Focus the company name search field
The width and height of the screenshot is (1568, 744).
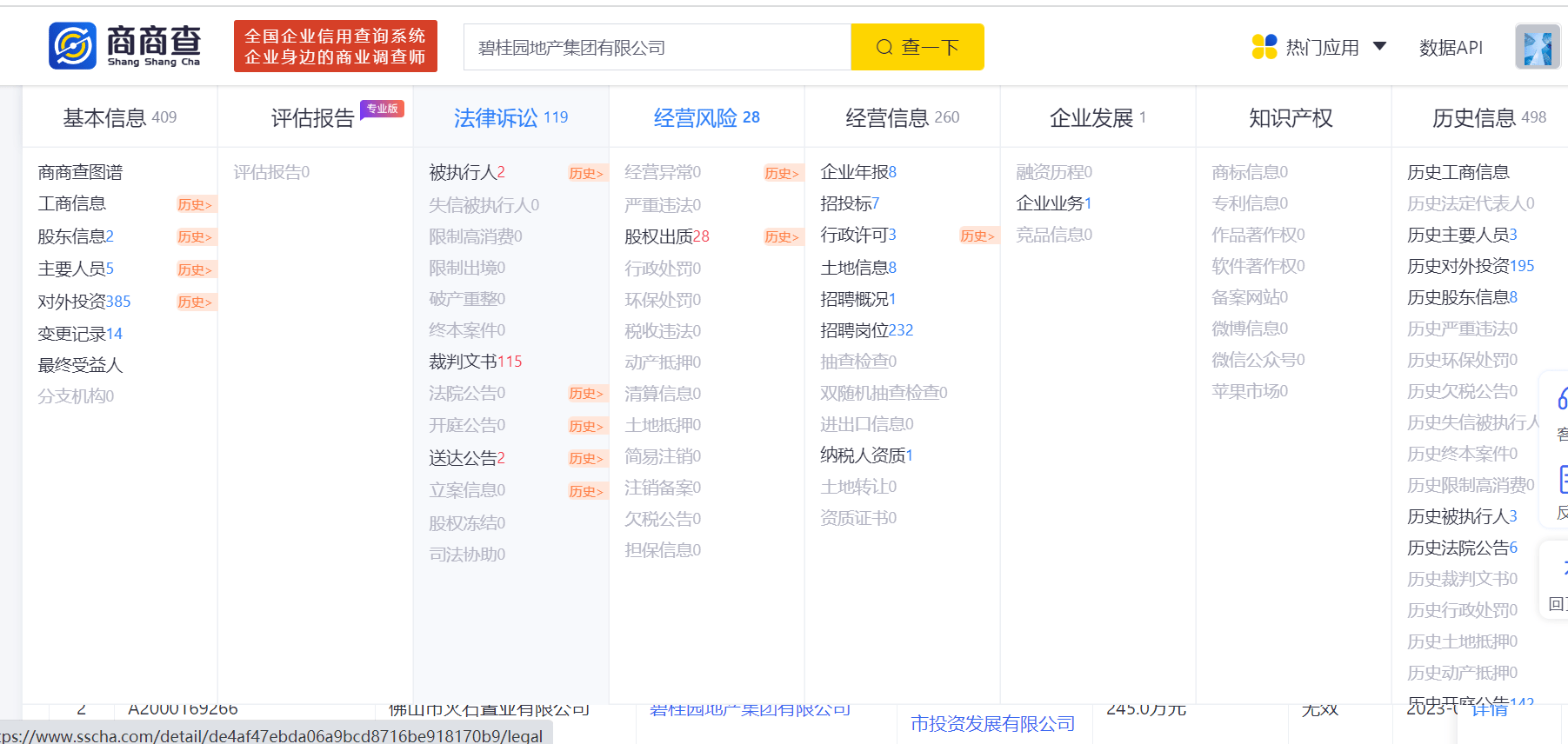pyautogui.click(x=657, y=47)
